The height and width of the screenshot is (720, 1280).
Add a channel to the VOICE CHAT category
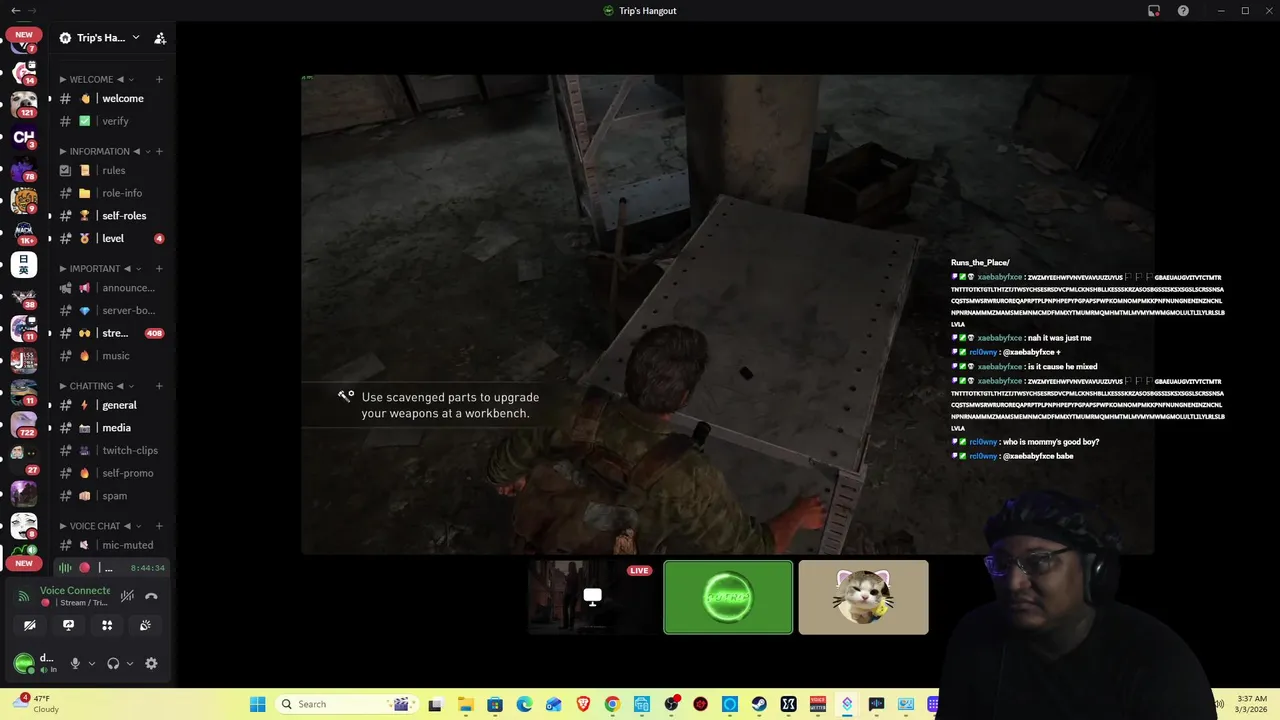point(159,526)
